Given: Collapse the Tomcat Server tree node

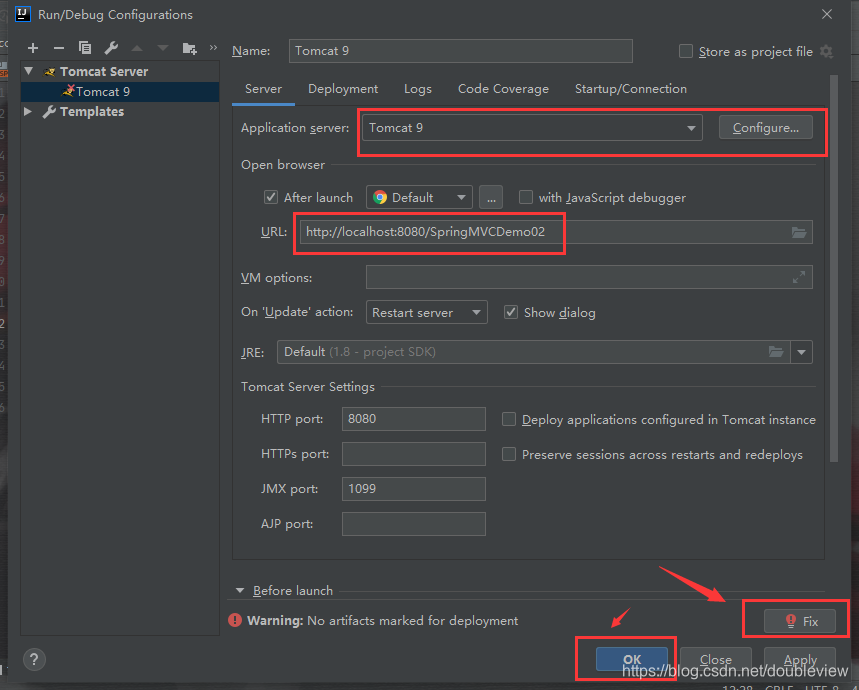Looking at the screenshot, I should tap(29, 71).
